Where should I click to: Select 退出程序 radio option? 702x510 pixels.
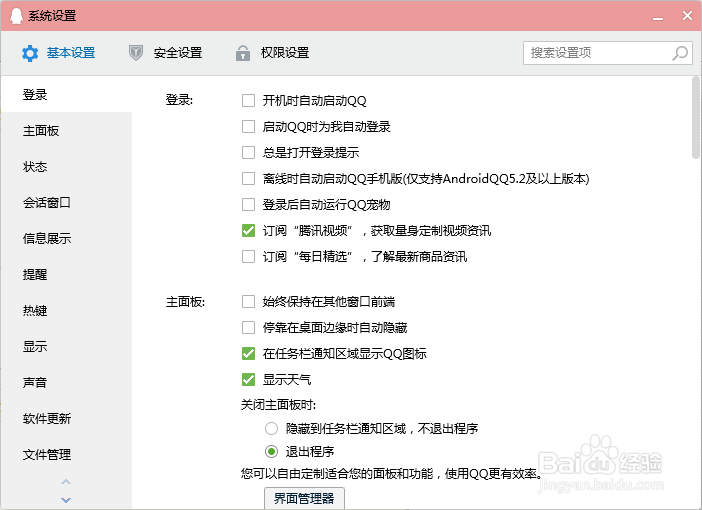pyautogui.click(x=271, y=451)
